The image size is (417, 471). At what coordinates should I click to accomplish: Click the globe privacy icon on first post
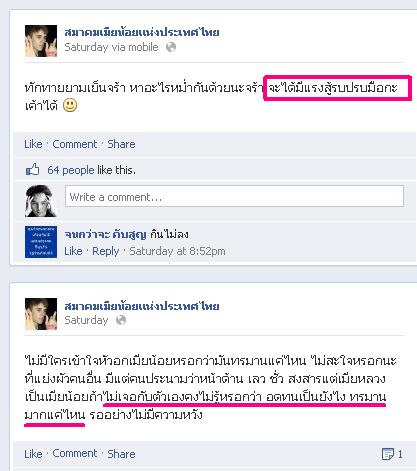171,47
